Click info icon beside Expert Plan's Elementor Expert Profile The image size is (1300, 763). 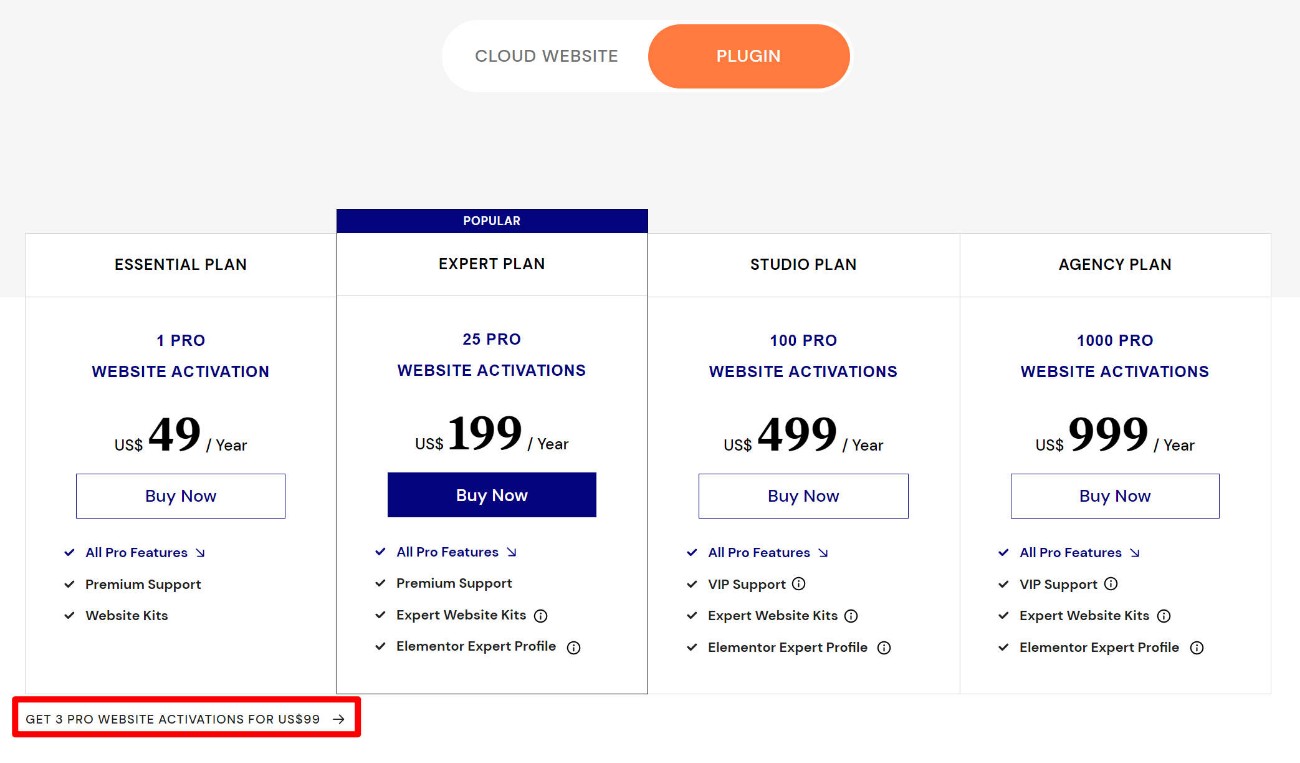coord(574,647)
